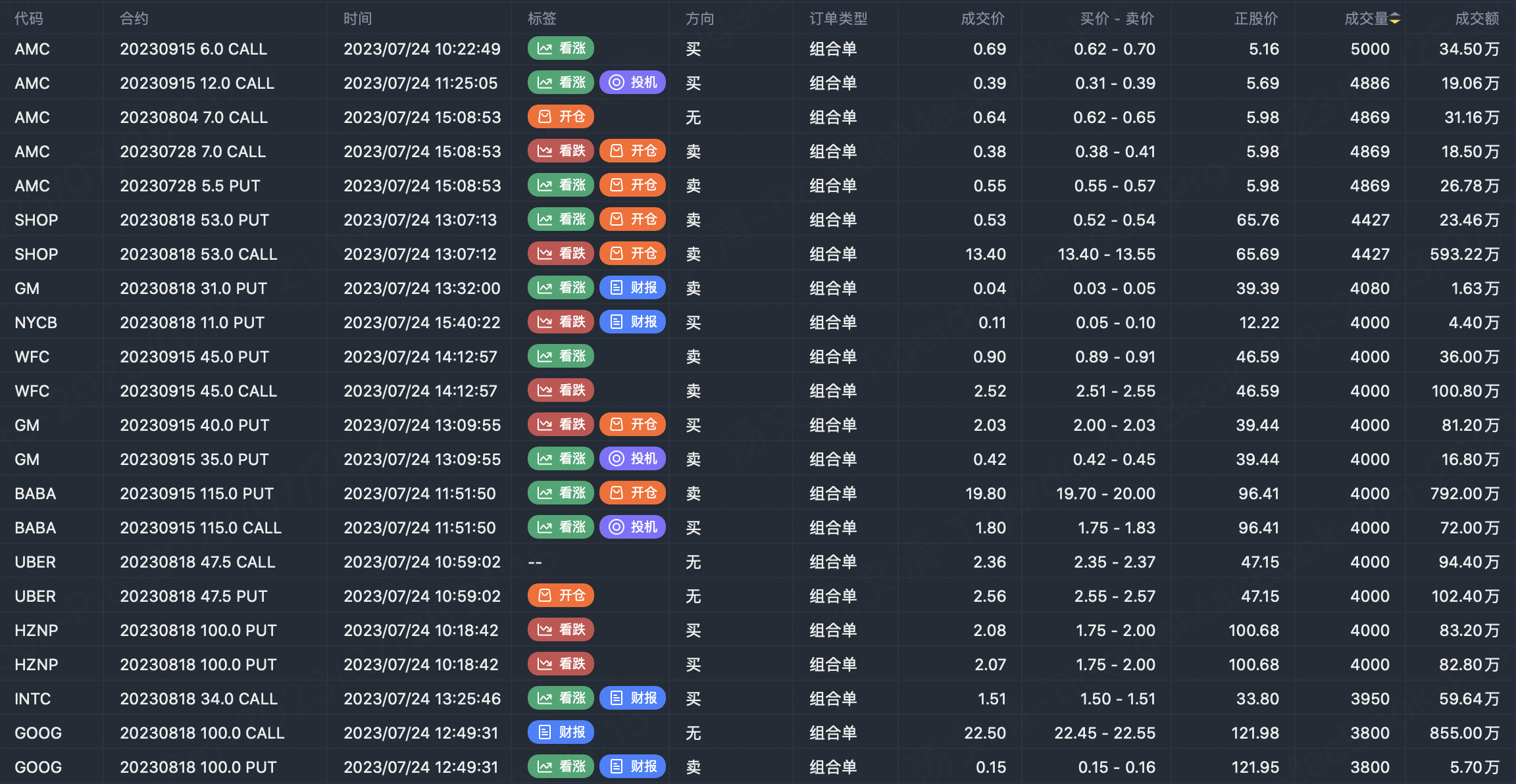Click the volume value 4886
Image resolution: width=1516 pixels, height=784 pixels.
click(1370, 83)
